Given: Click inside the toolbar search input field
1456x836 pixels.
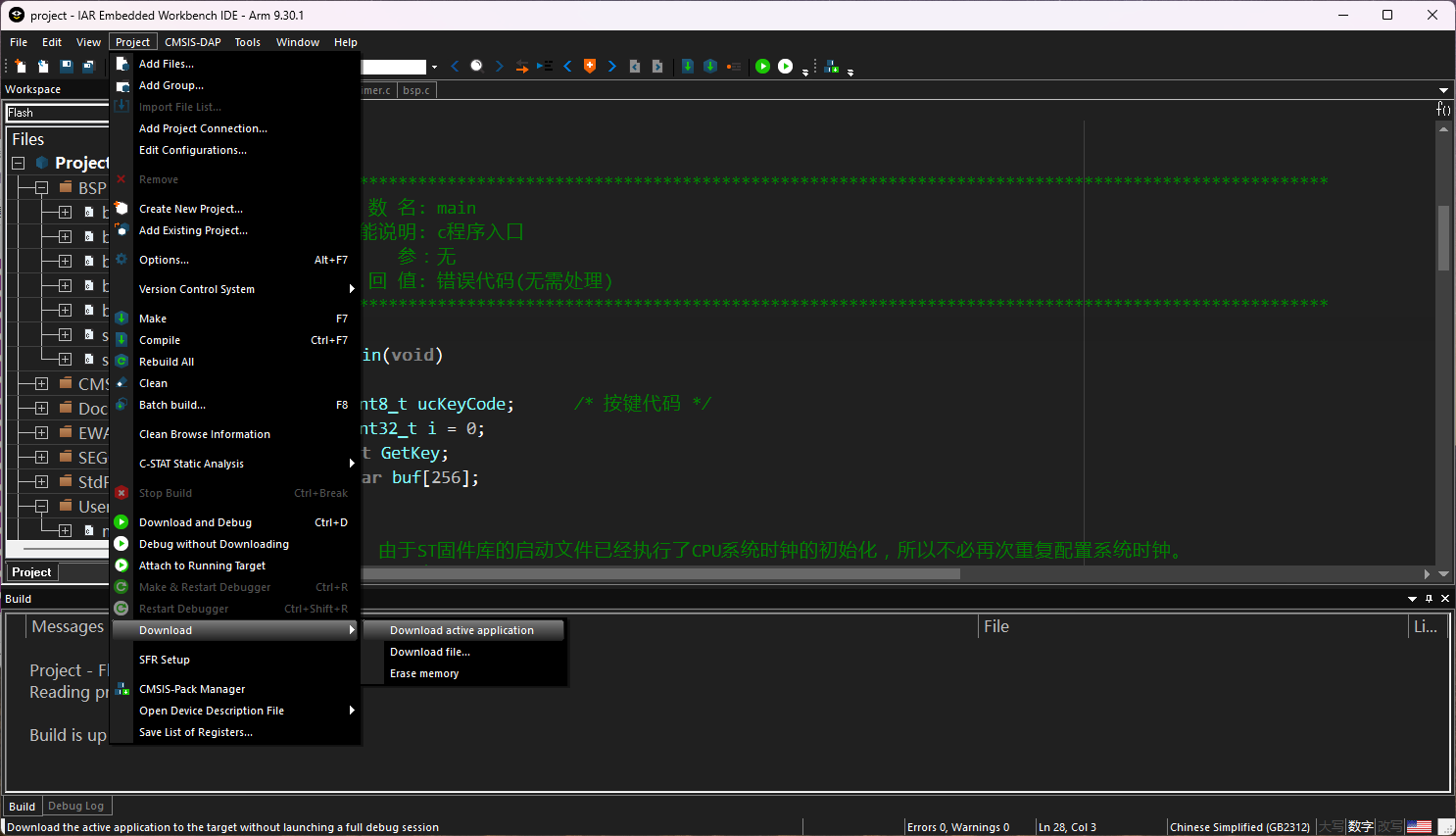Looking at the screenshot, I should coord(394,67).
